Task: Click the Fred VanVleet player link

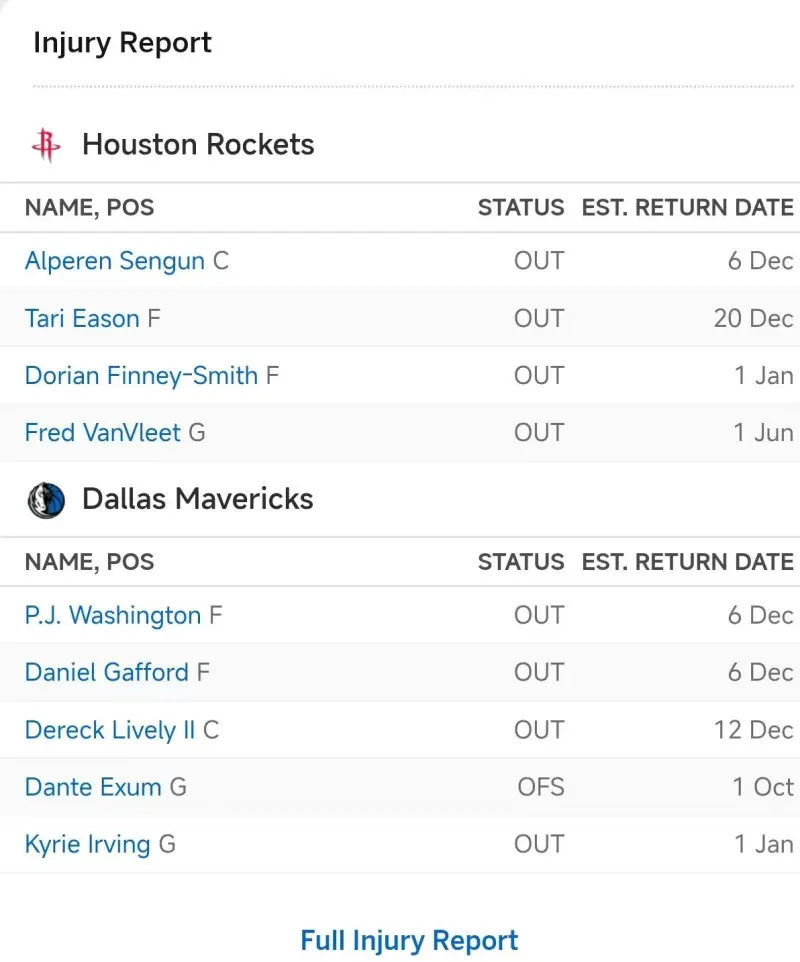Action: 103,433
